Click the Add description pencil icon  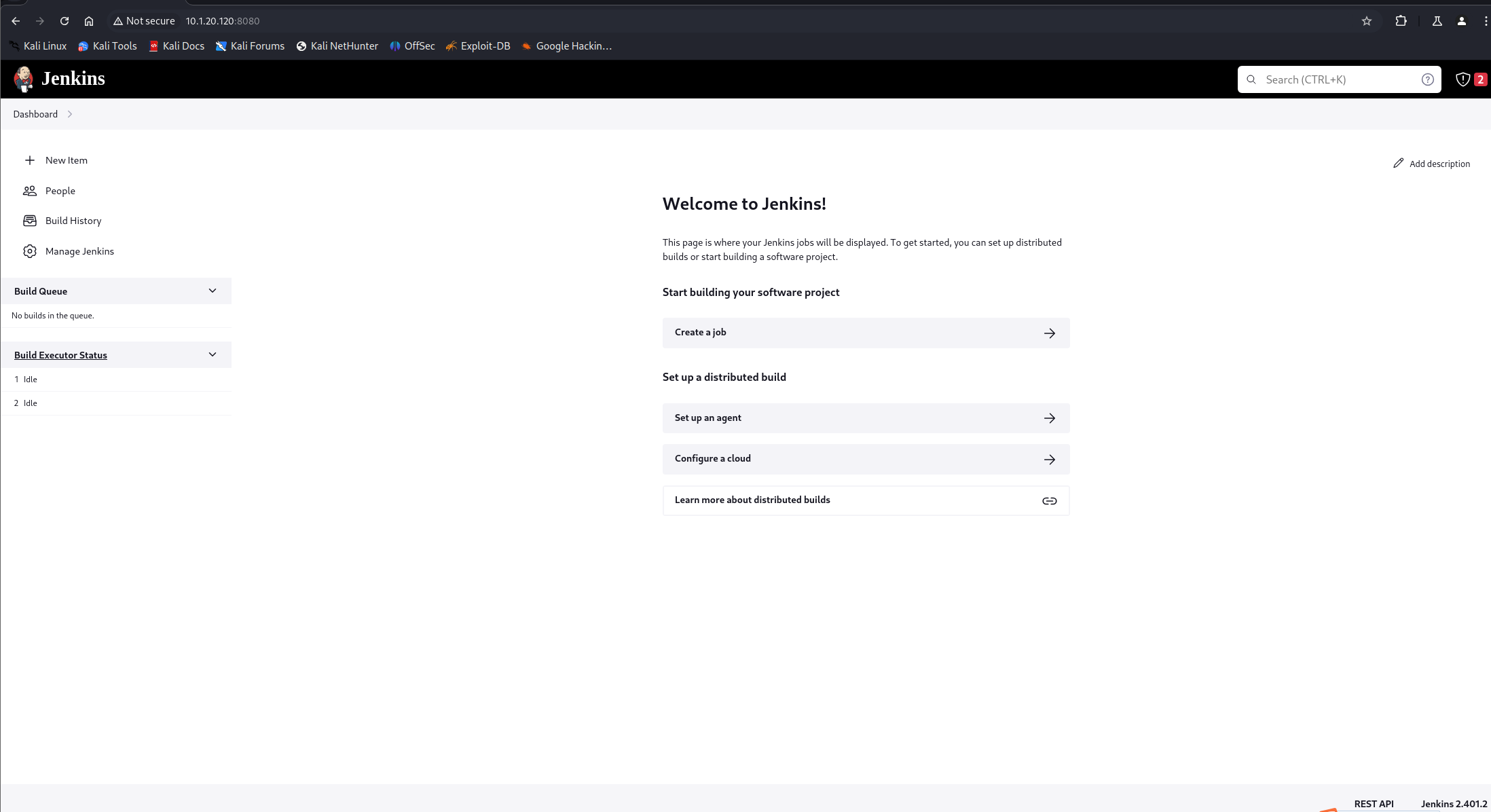coord(1398,164)
